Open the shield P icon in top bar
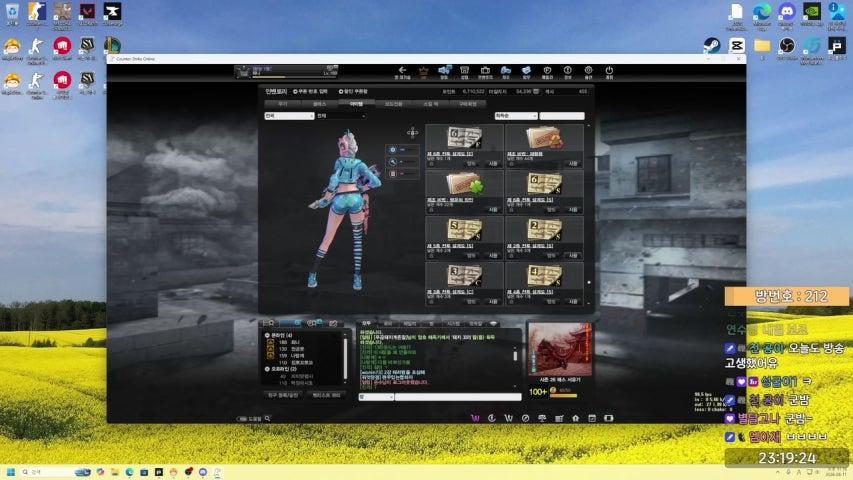Image resolution: width=853 pixels, height=480 pixels. point(547,70)
